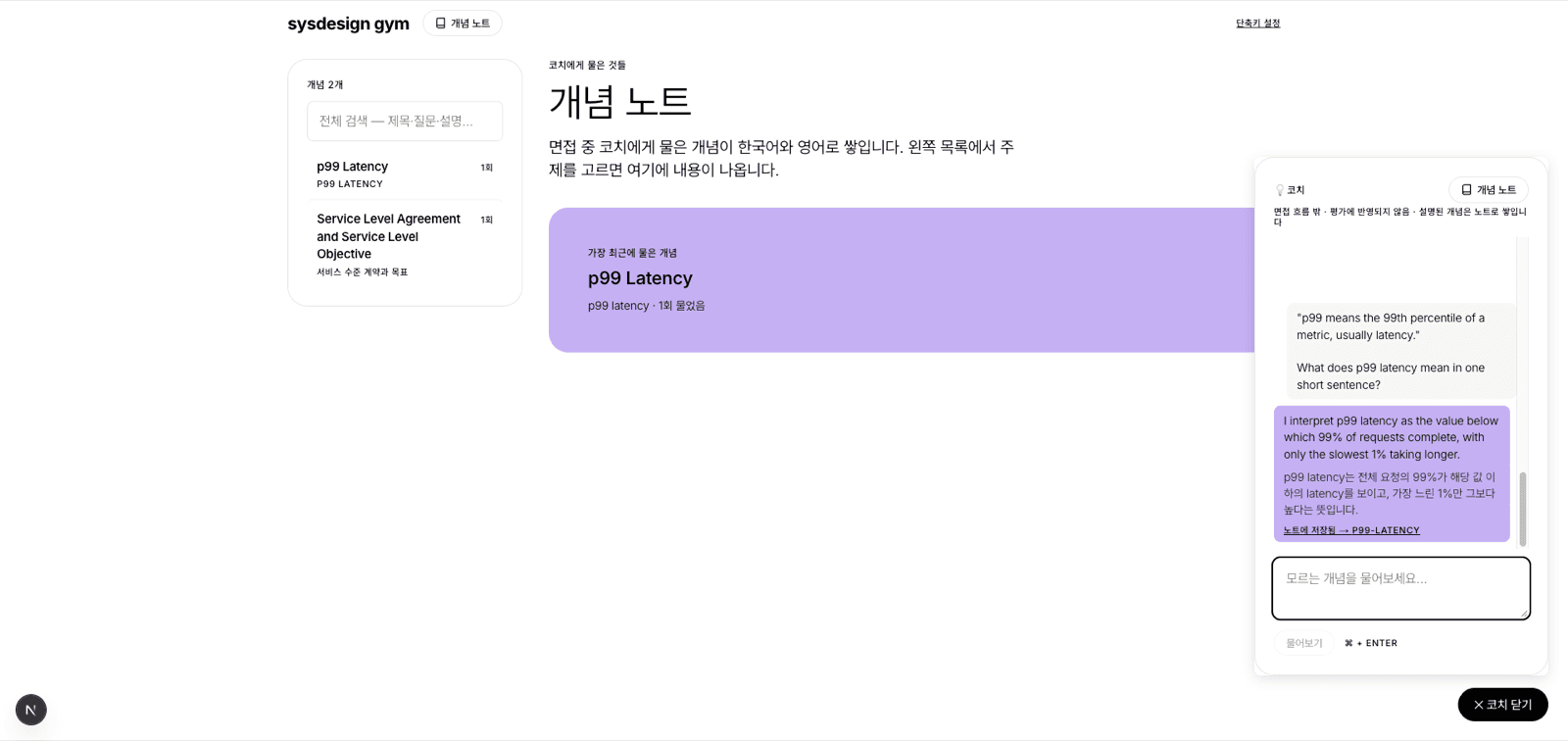This screenshot has width=1568, height=741.
Task: Click the 모르는 개념을 물어보세요 text area
Action: point(1401,588)
